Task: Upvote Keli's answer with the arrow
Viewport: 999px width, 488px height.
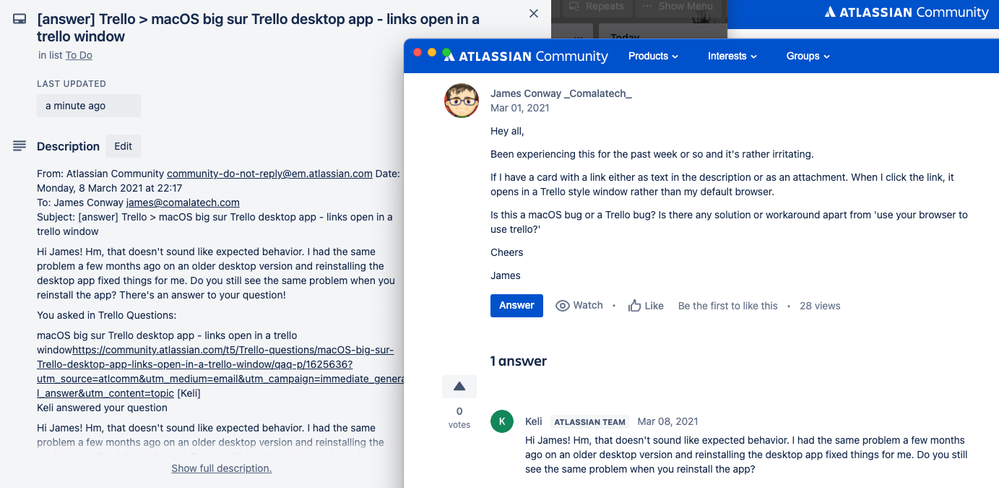Action: [459, 386]
